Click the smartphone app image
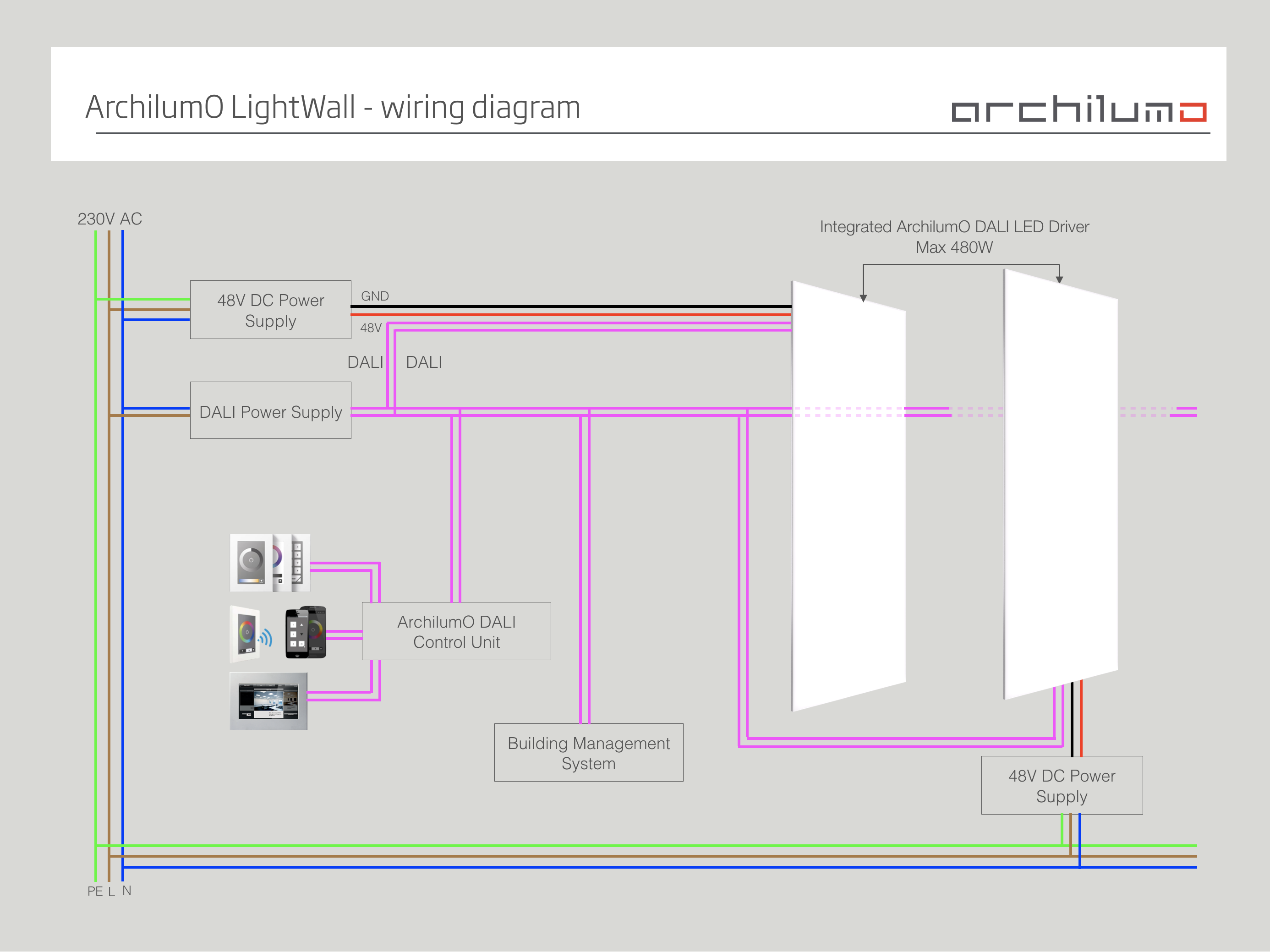The image size is (1270, 952). point(306,632)
